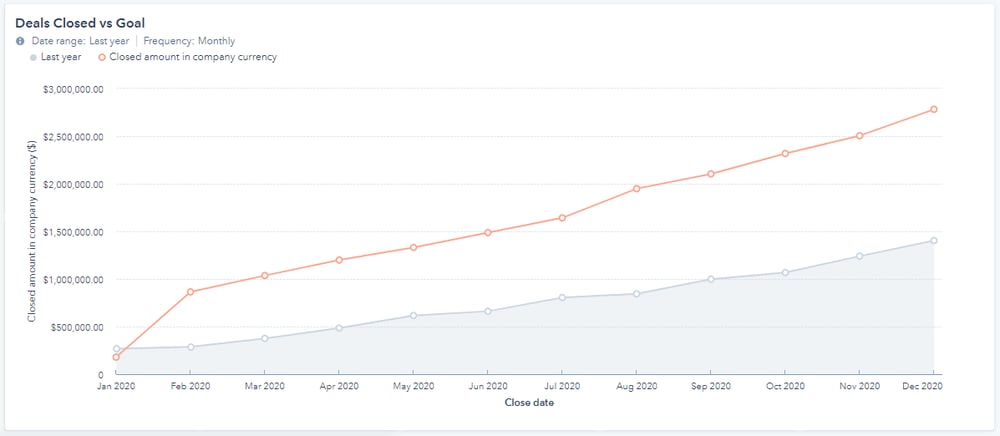Click the orange Apr 2020 data point
Image resolution: width=1000 pixels, height=436 pixels.
(339, 260)
